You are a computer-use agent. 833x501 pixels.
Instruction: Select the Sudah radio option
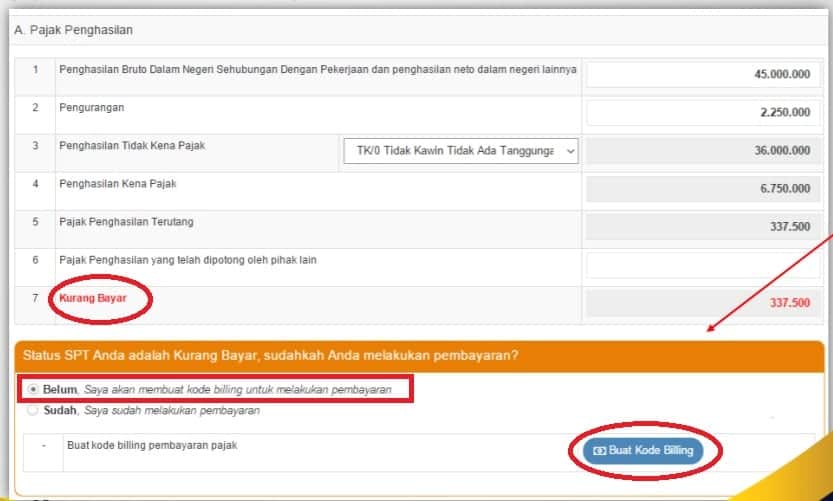click(33, 410)
